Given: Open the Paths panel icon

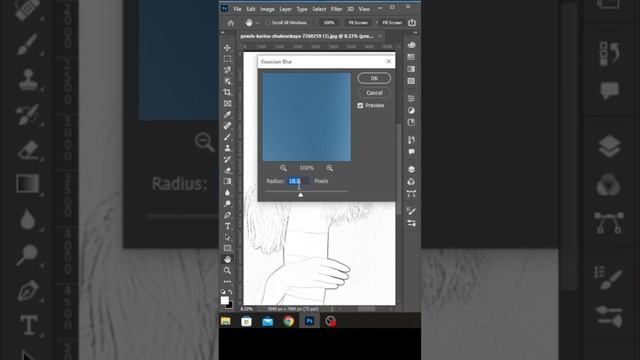Looking at the screenshot, I should (x=411, y=193).
